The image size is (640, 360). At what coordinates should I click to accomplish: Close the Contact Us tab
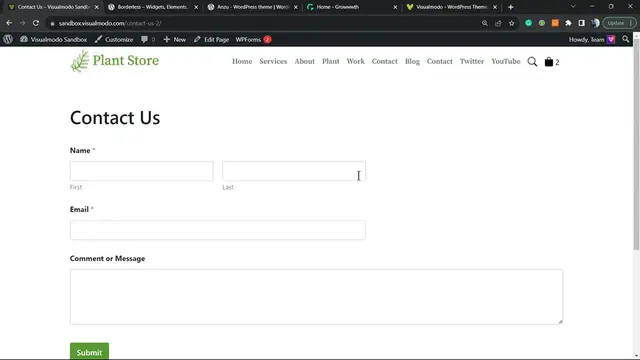click(97, 7)
